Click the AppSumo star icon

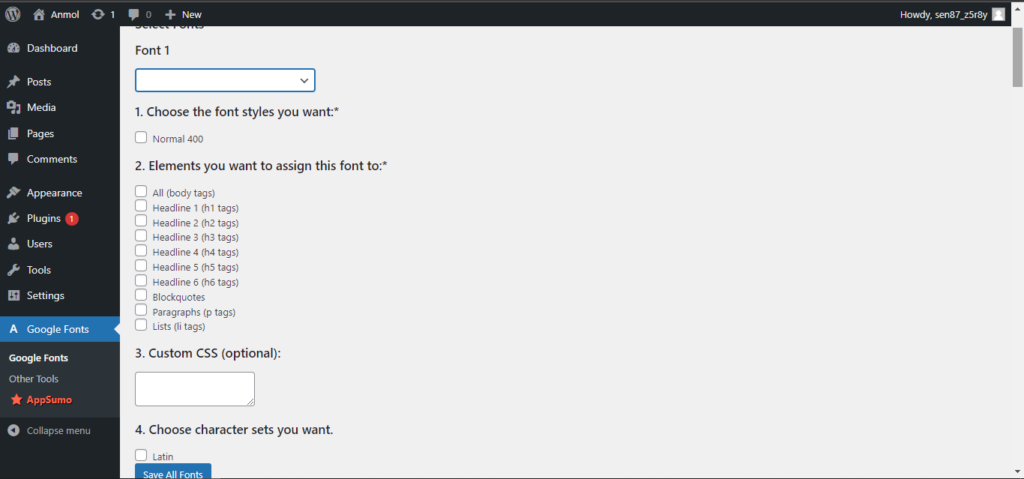[16, 399]
